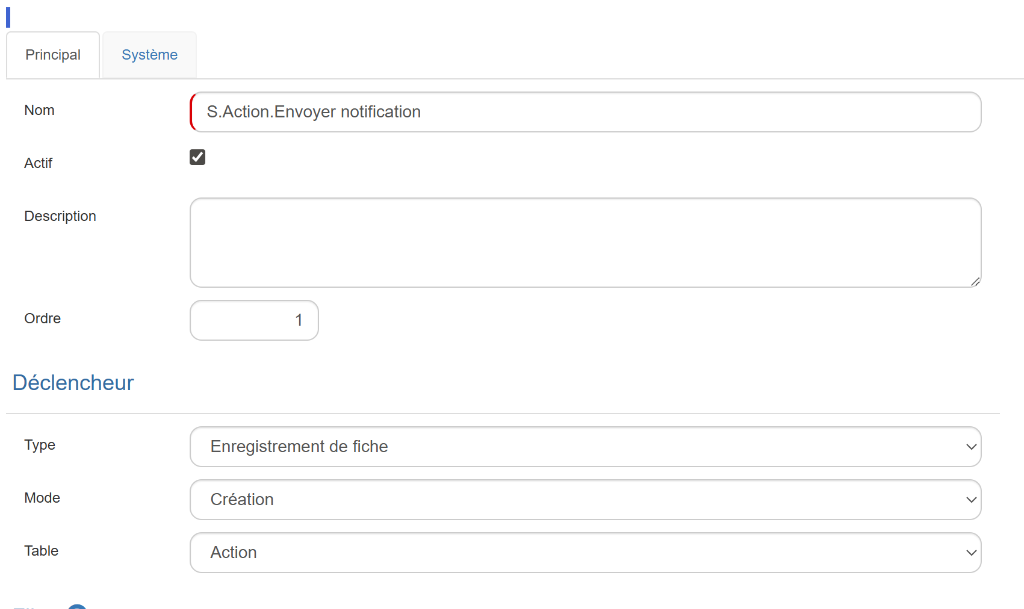Focus the Ordre number field
The width and height of the screenshot is (1024, 609).
[x=254, y=321]
